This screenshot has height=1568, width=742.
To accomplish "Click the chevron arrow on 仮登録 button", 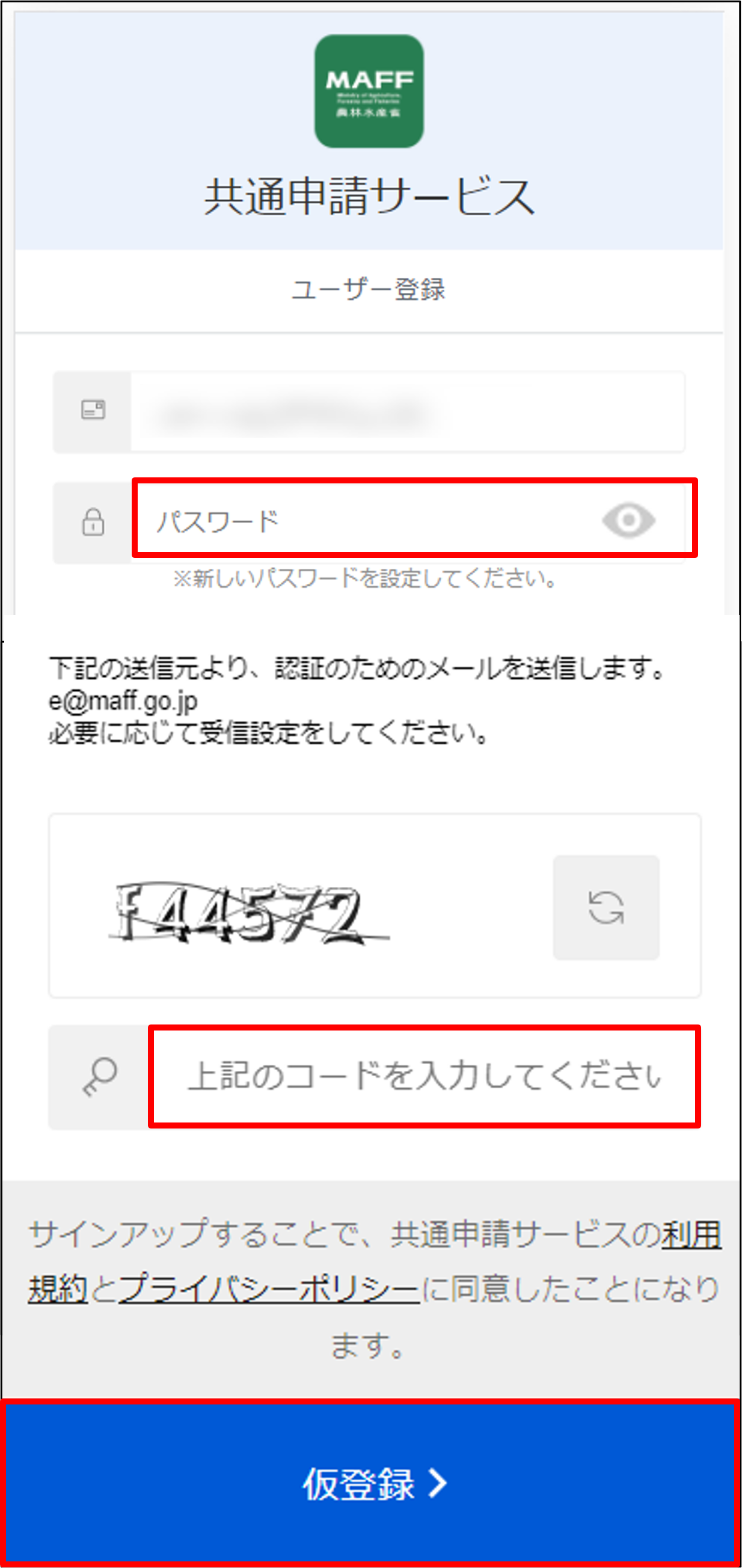I will coord(438,1483).
